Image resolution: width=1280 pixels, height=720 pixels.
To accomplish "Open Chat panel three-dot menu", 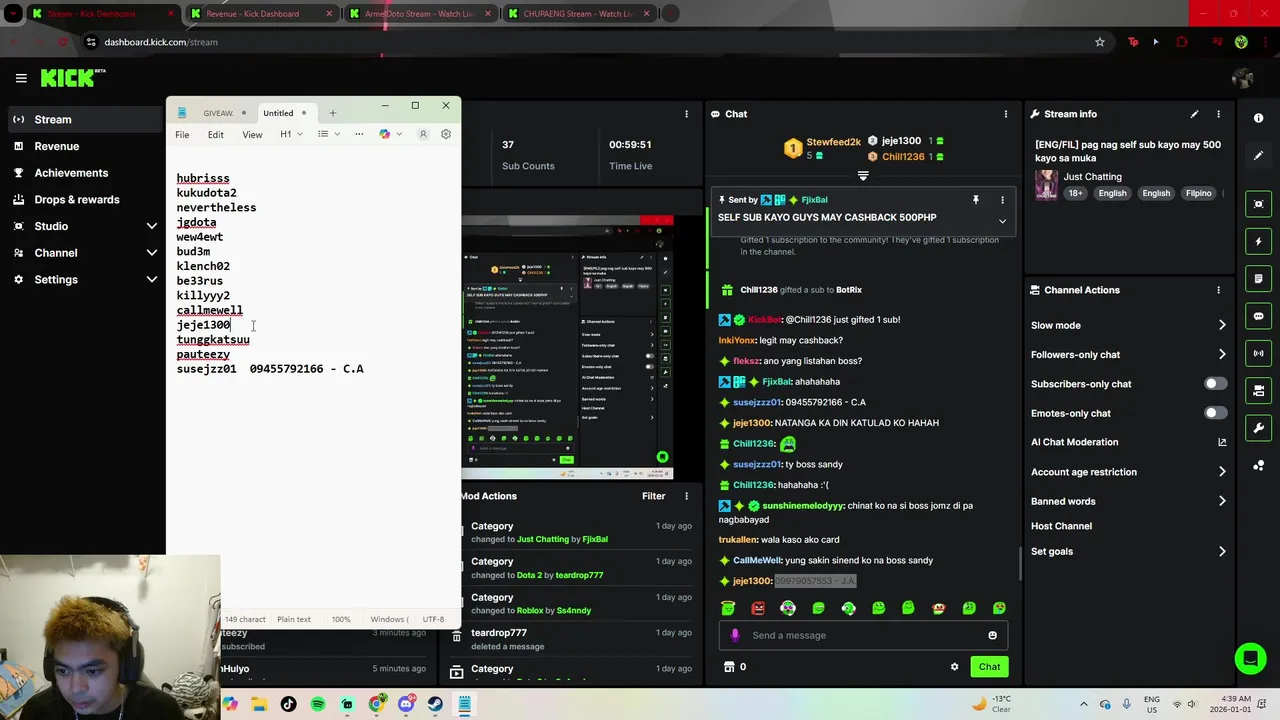I will pos(1005,114).
